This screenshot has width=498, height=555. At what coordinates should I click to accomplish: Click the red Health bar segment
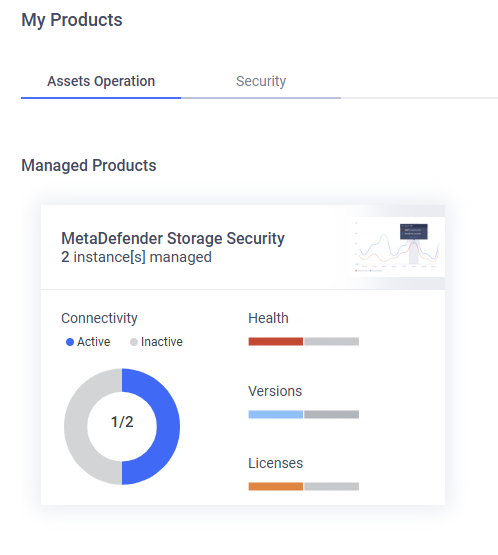point(276,342)
